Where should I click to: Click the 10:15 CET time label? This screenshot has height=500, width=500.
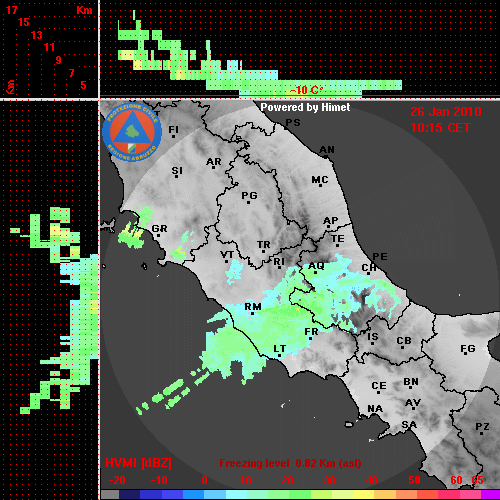click(x=440, y=128)
